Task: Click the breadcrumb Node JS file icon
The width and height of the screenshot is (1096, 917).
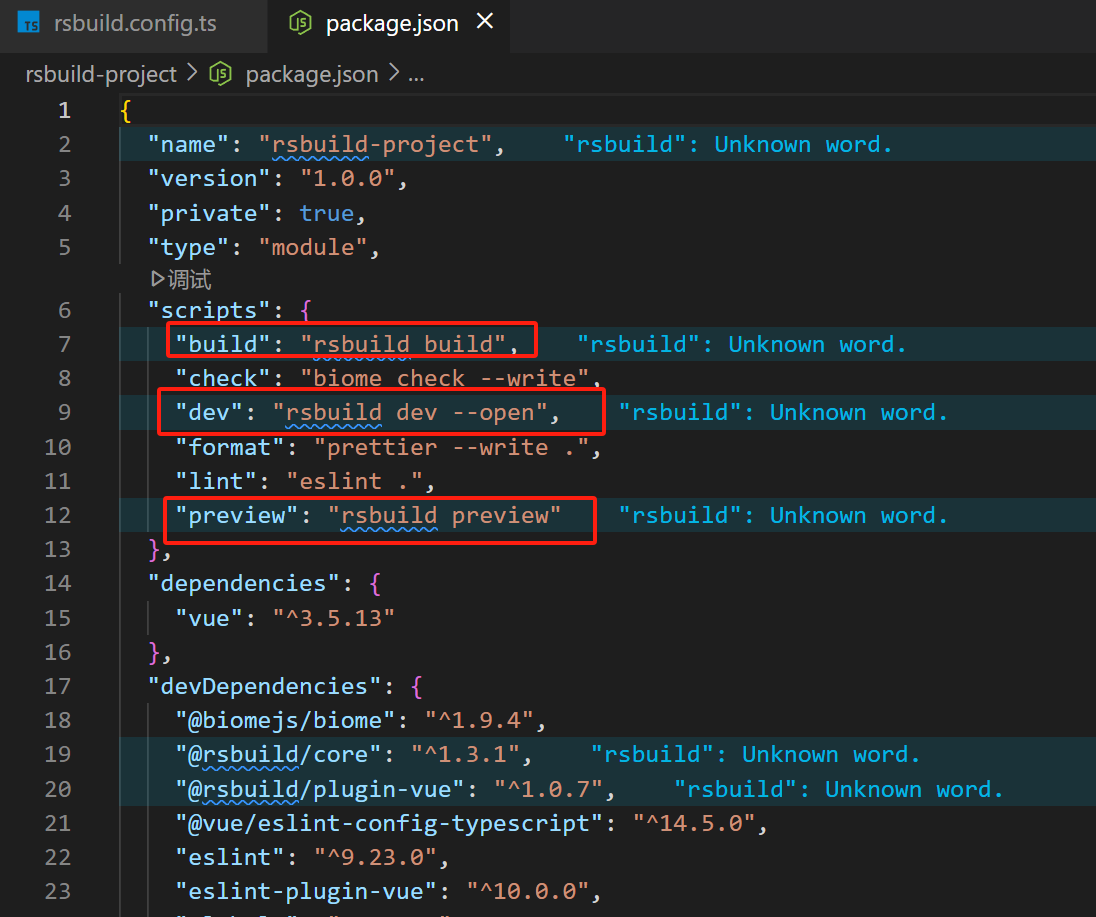Action: point(220,73)
